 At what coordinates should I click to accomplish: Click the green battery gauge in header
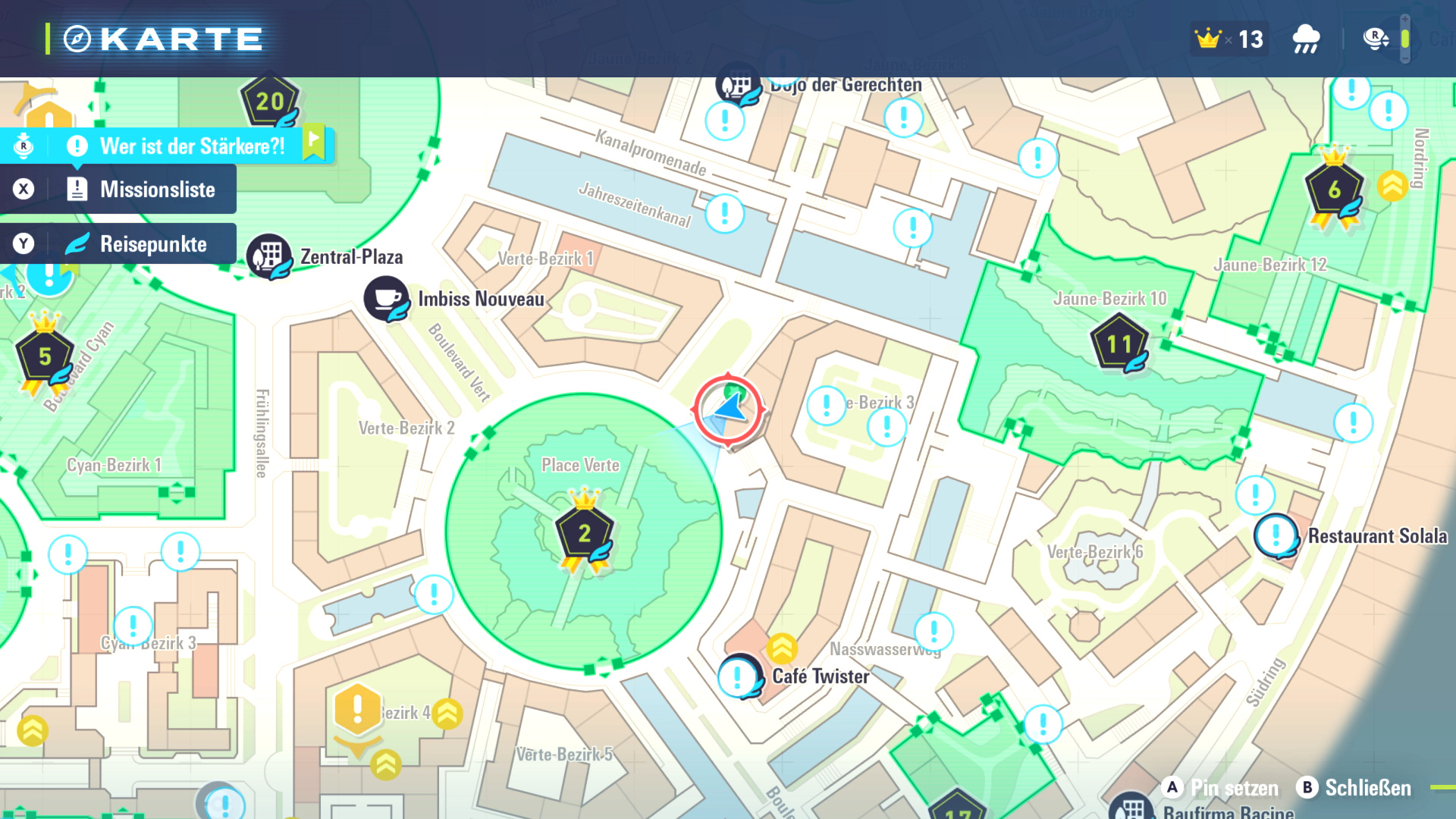(x=1404, y=39)
